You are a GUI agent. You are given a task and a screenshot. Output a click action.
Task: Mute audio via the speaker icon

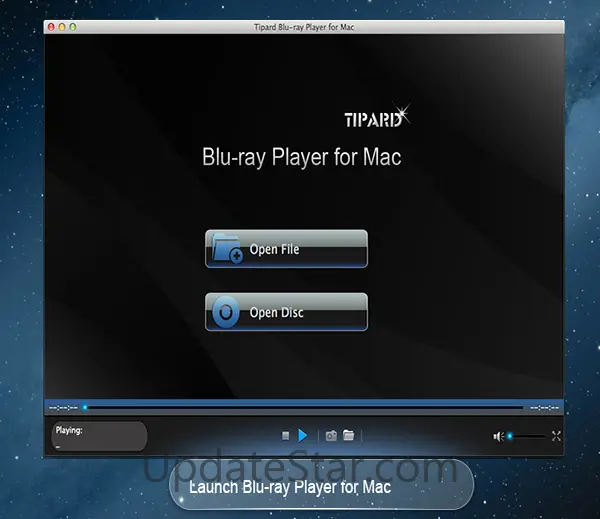498,436
